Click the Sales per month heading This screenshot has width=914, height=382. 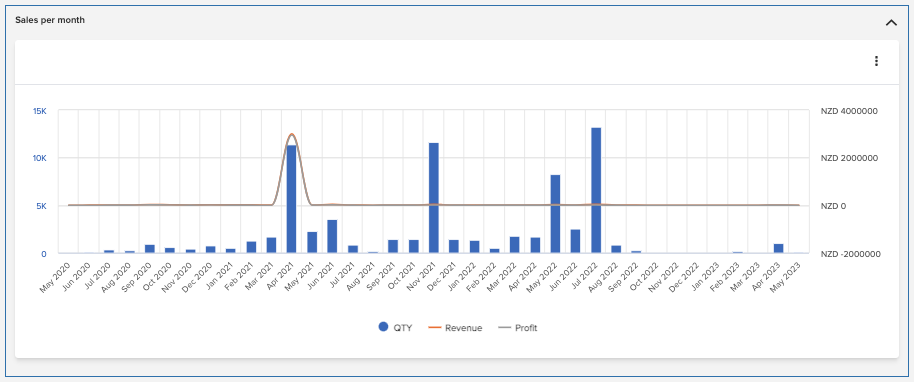(x=50, y=20)
